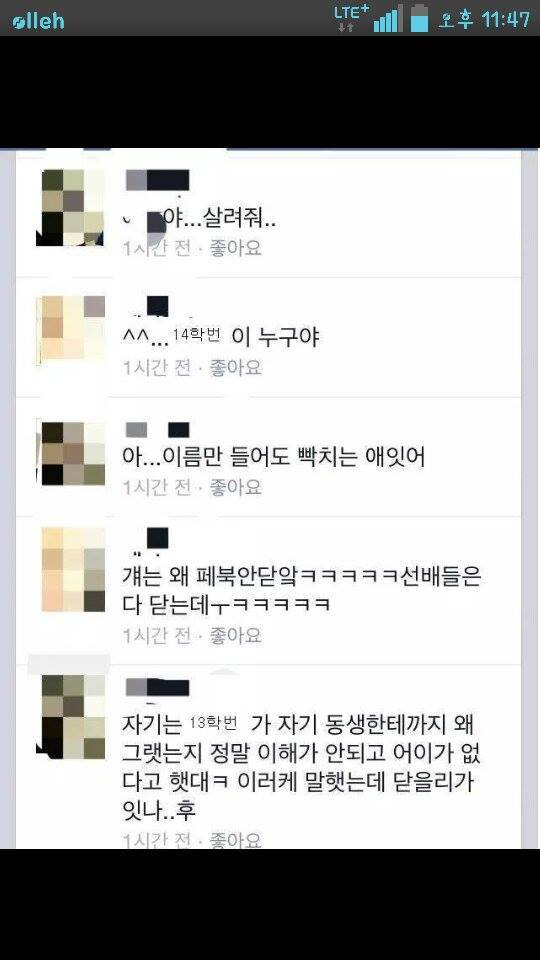Tap 1시간 전 timestamp under 살려줘 comment
This screenshot has width=540, height=960.
(x=157, y=248)
